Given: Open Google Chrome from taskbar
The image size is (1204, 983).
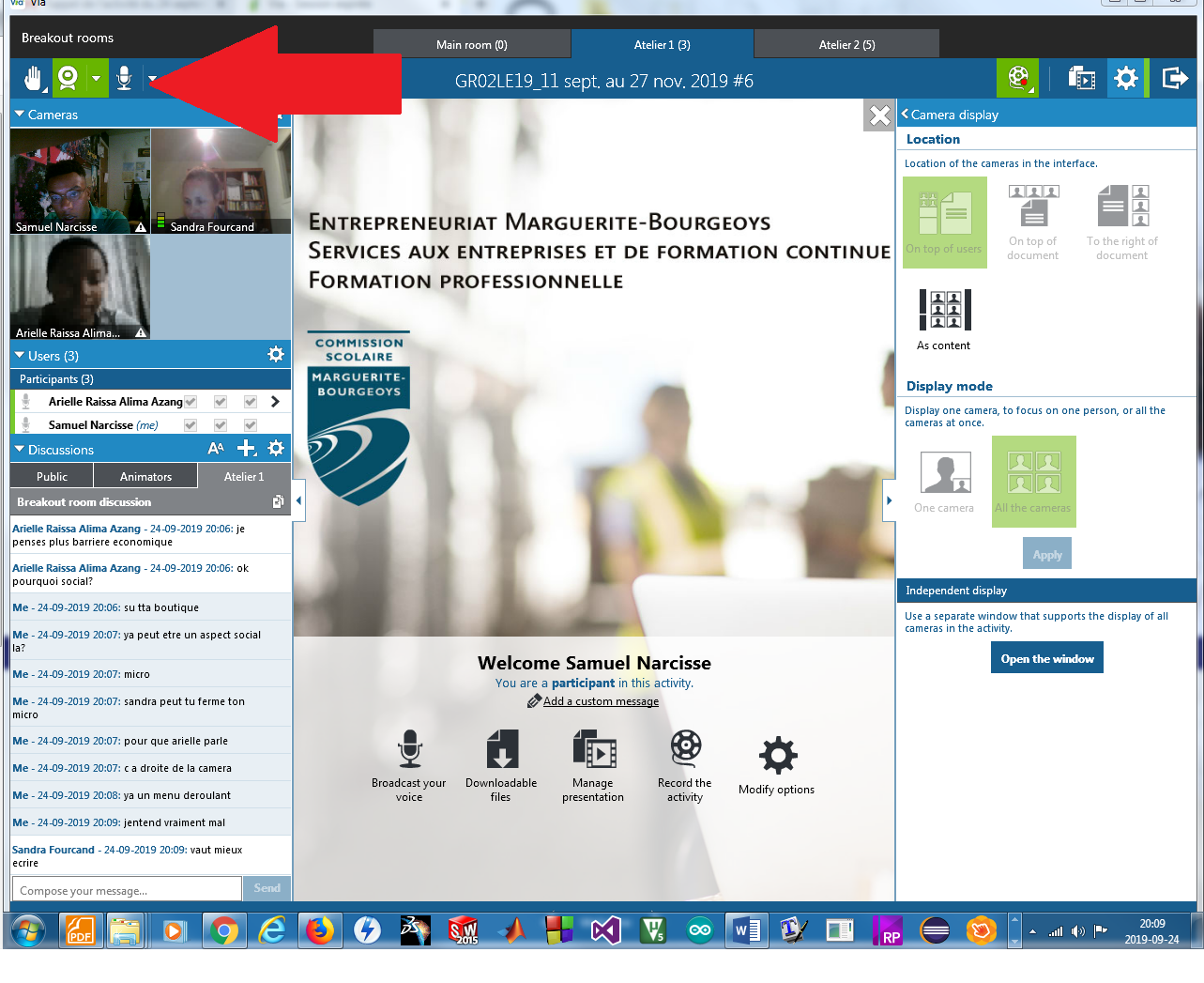Looking at the screenshot, I should click(x=223, y=930).
